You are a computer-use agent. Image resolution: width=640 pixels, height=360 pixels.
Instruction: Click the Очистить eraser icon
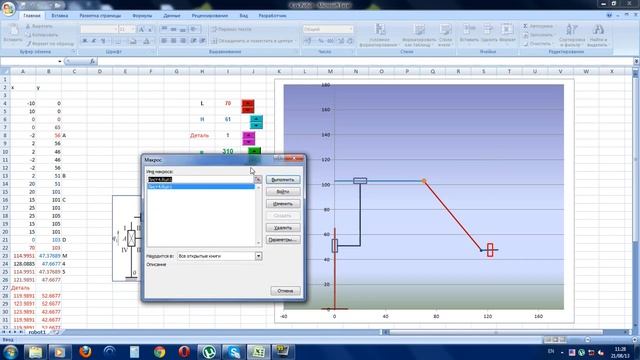(525, 43)
